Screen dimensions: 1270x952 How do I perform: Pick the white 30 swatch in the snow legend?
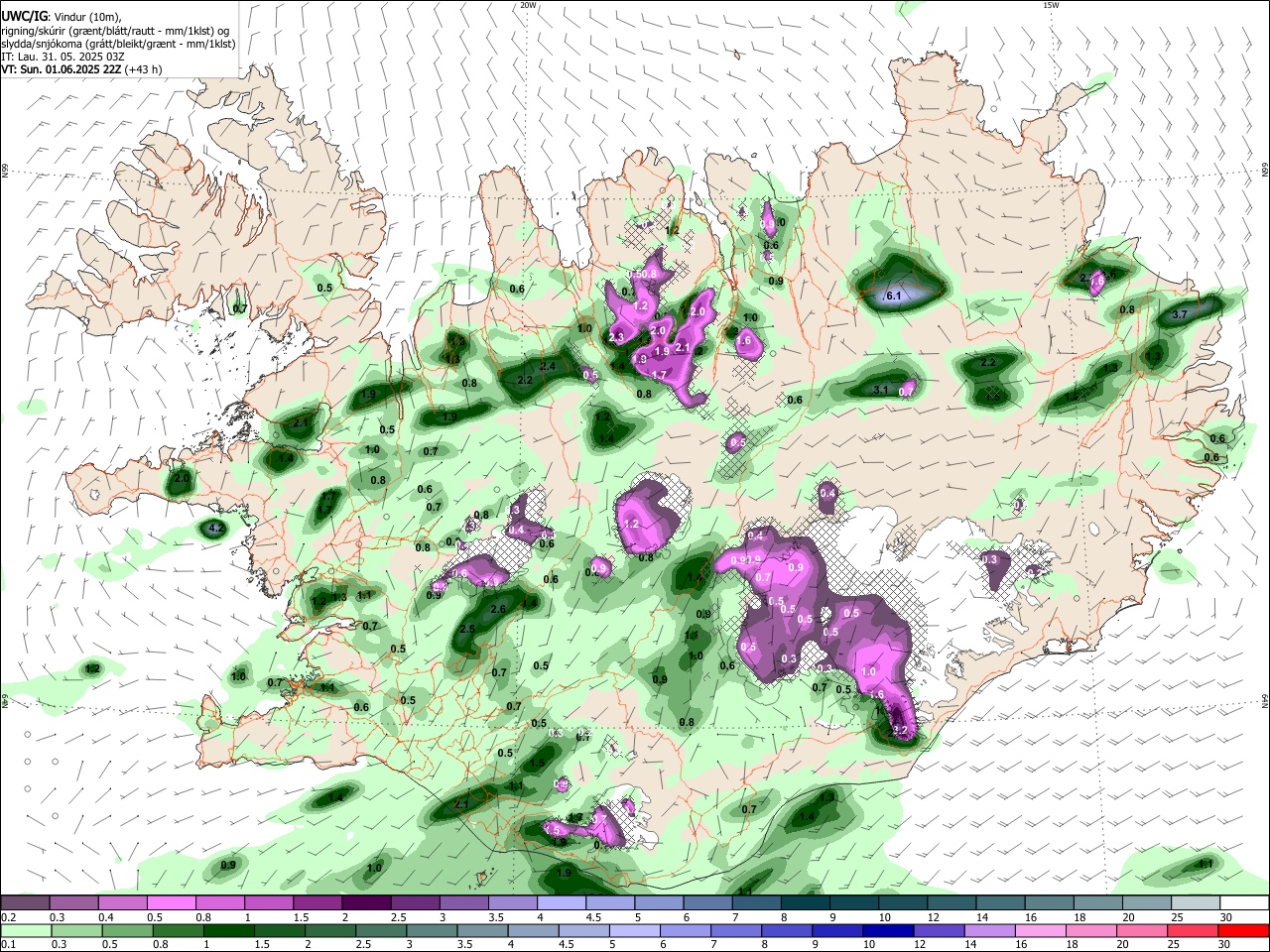click(1242, 903)
